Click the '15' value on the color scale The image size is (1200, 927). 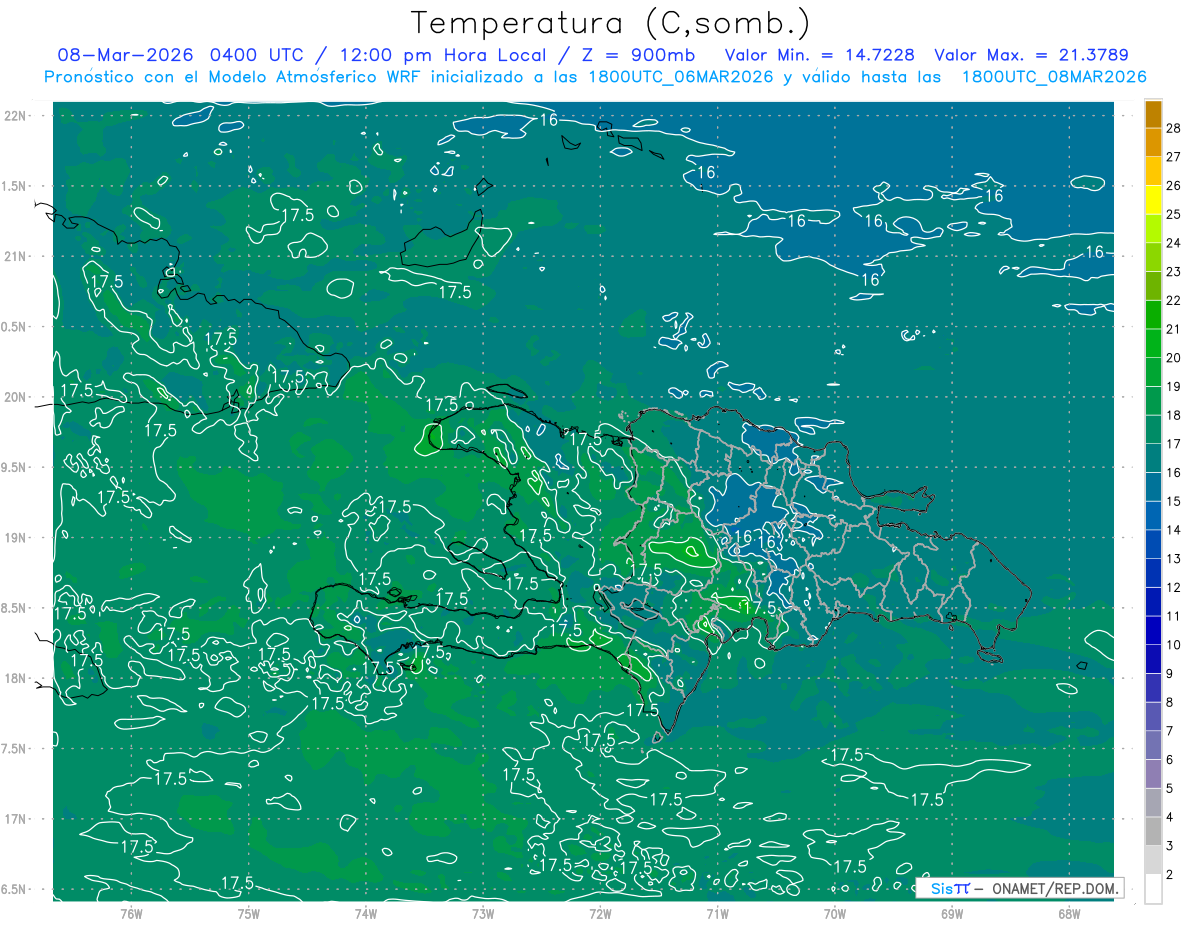point(1174,501)
